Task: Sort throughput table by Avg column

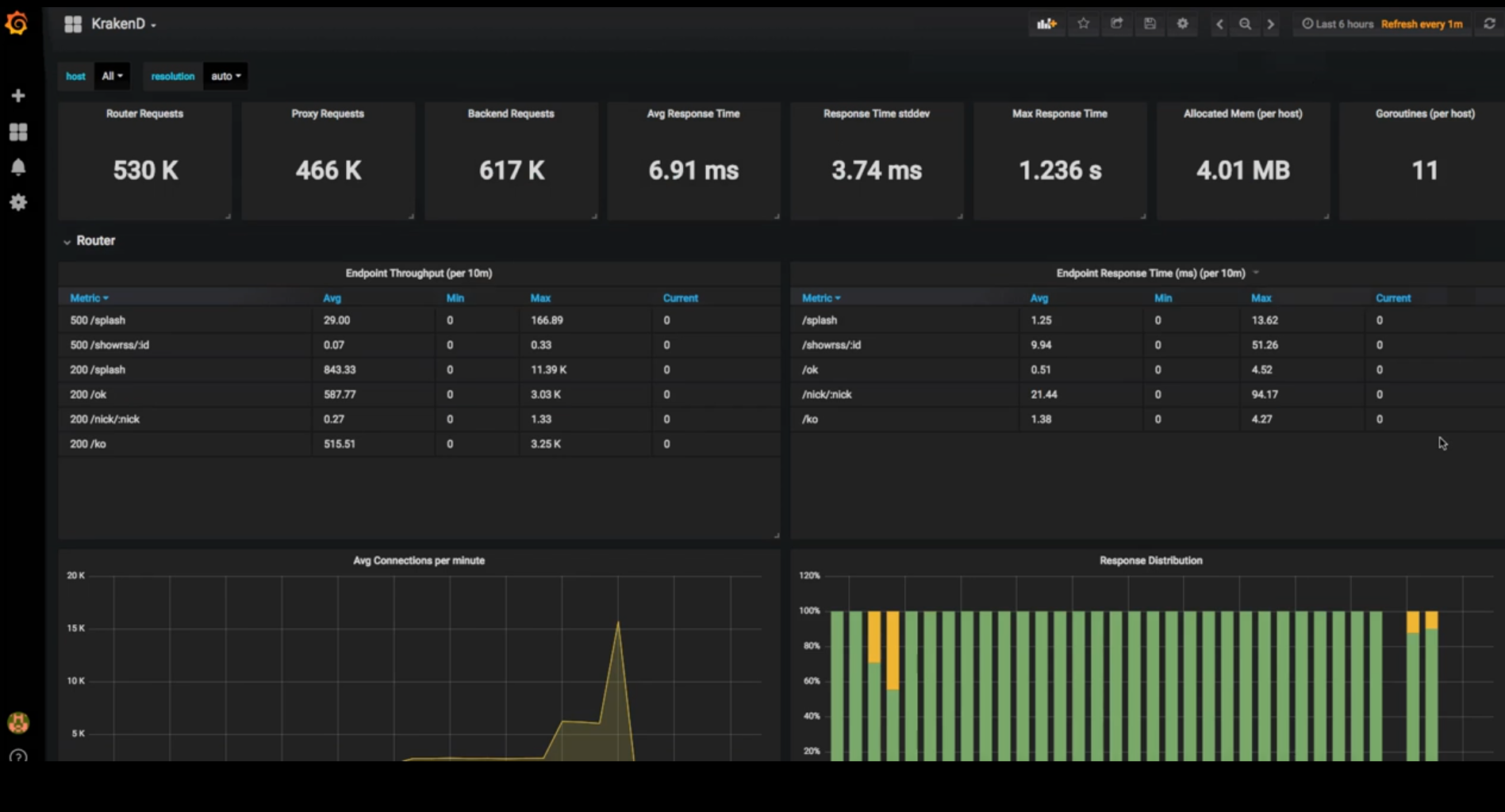Action: 332,298
